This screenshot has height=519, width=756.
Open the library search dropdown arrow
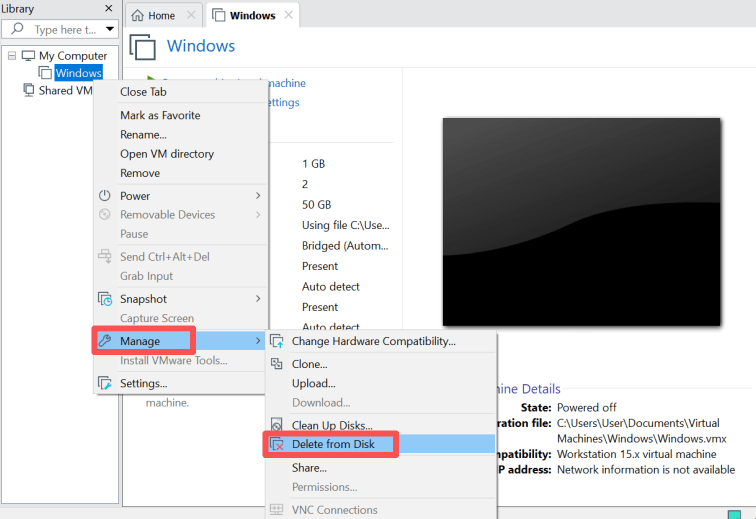[110, 29]
